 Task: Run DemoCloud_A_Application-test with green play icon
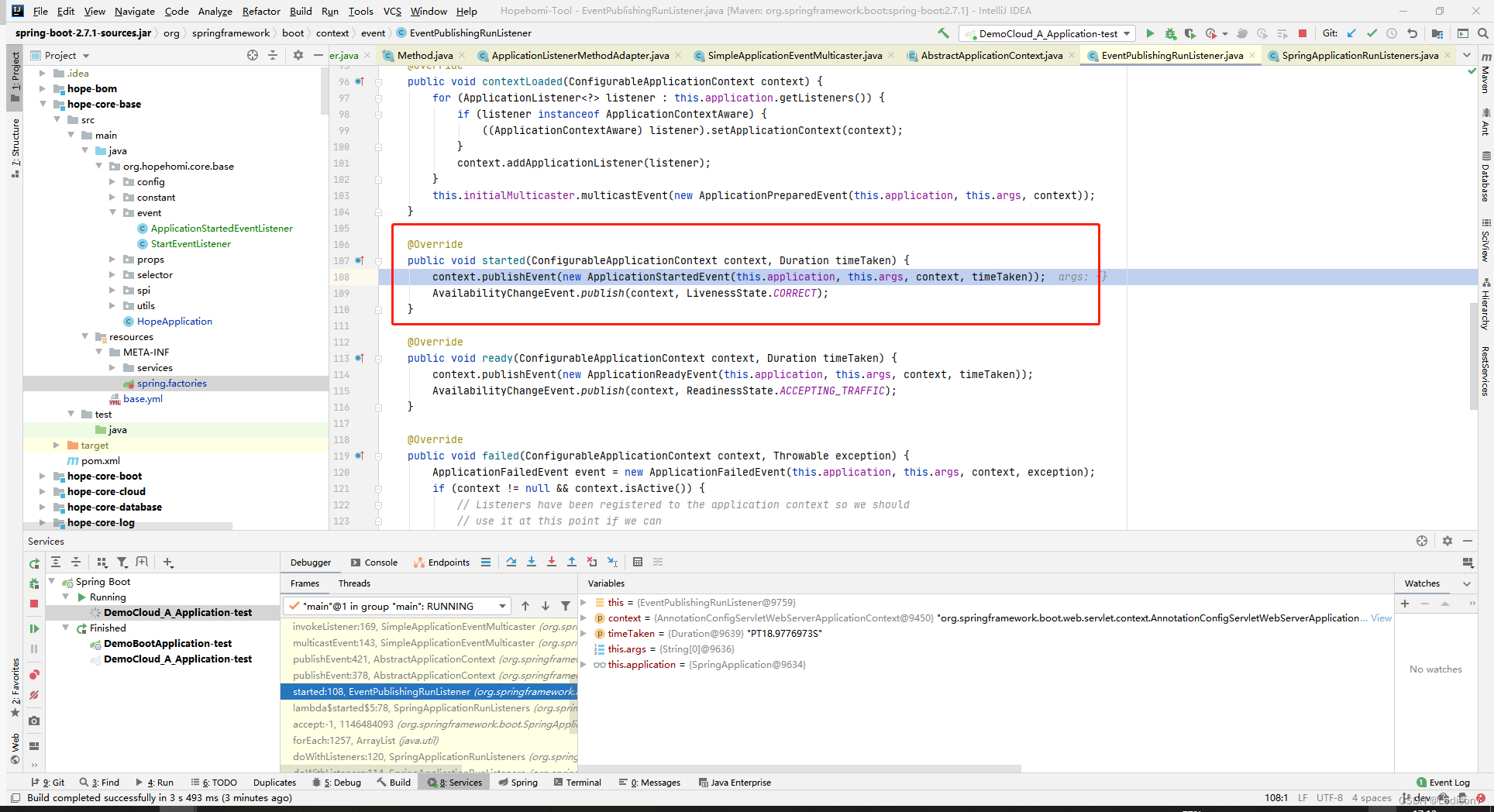pos(1150,33)
